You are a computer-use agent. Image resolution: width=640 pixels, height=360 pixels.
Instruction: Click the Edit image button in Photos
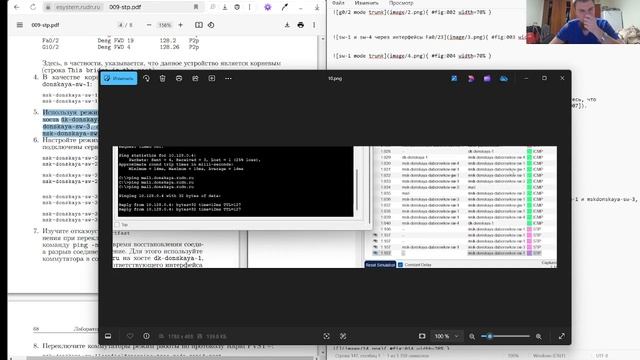(119, 78)
